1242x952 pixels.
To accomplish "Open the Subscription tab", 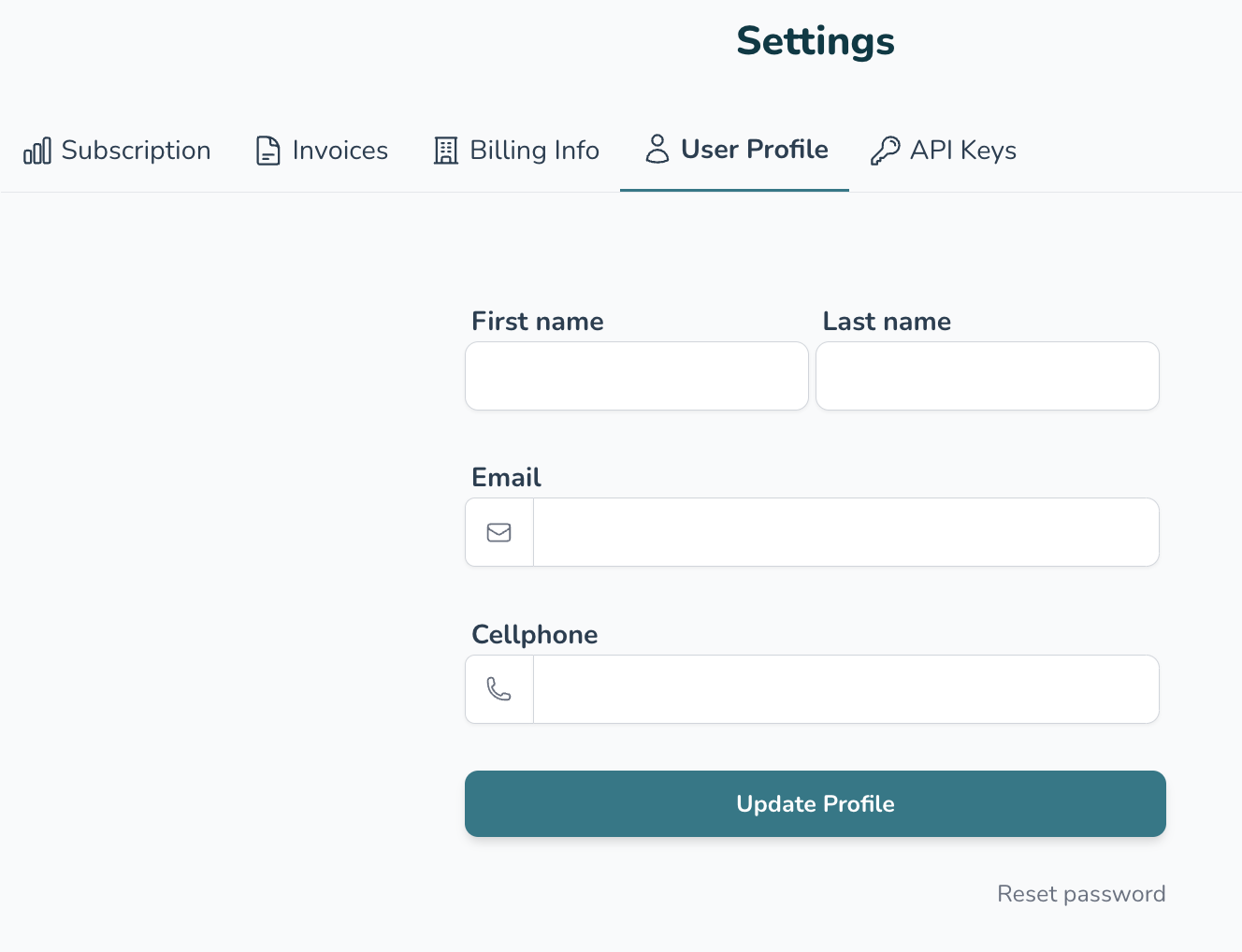I will pos(117,151).
